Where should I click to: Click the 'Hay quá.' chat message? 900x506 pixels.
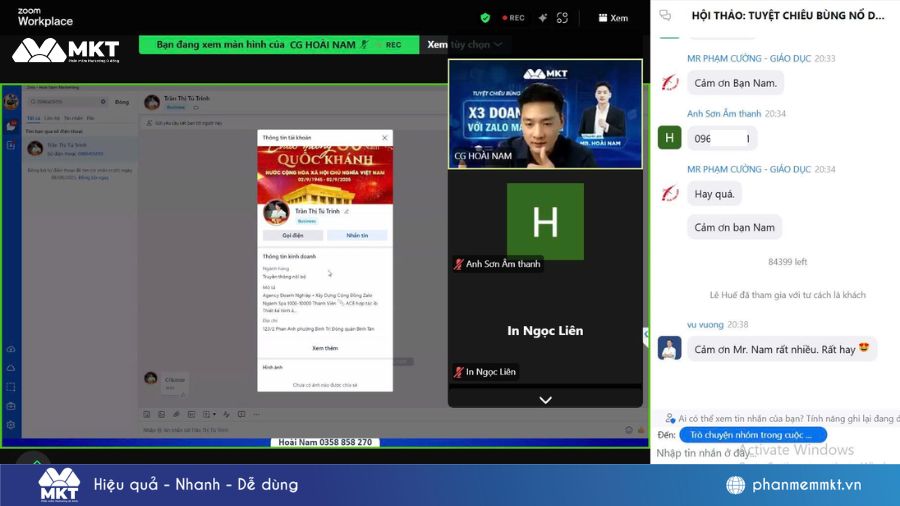pyautogui.click(x=714, y=194)
